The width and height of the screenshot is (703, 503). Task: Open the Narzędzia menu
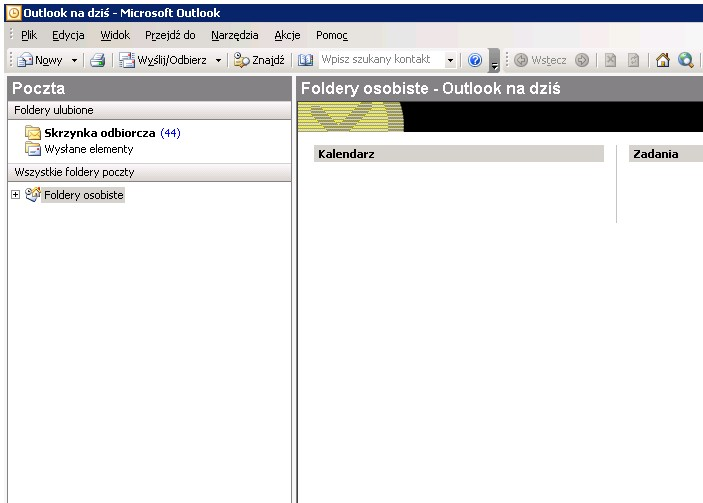click(x=234, y=35)
